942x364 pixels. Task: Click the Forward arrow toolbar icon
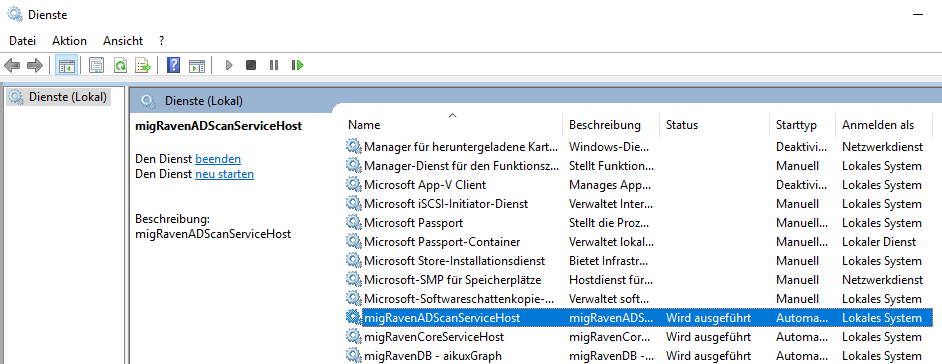click(x=35, y=65)
